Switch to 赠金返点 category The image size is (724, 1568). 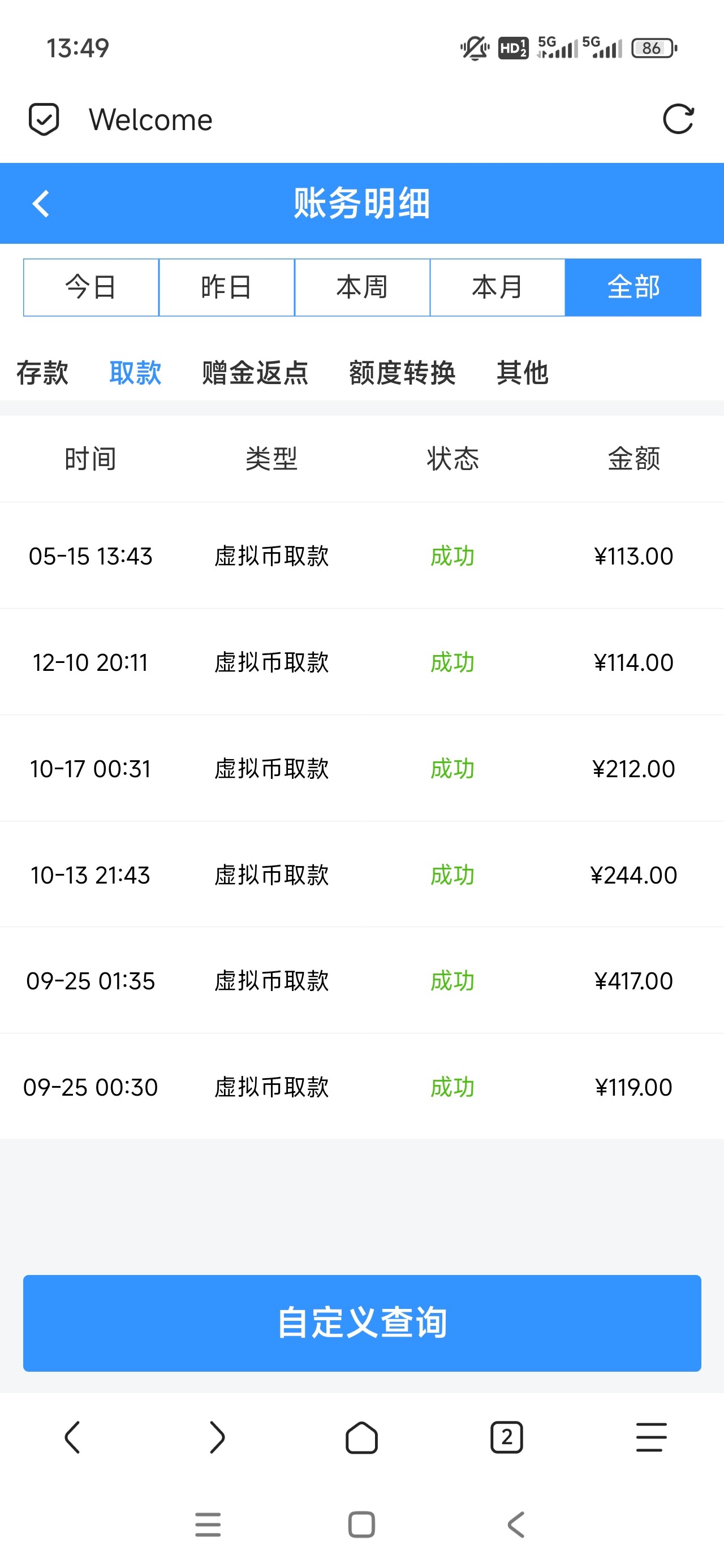pyautogui.click(x=255, y=373)
